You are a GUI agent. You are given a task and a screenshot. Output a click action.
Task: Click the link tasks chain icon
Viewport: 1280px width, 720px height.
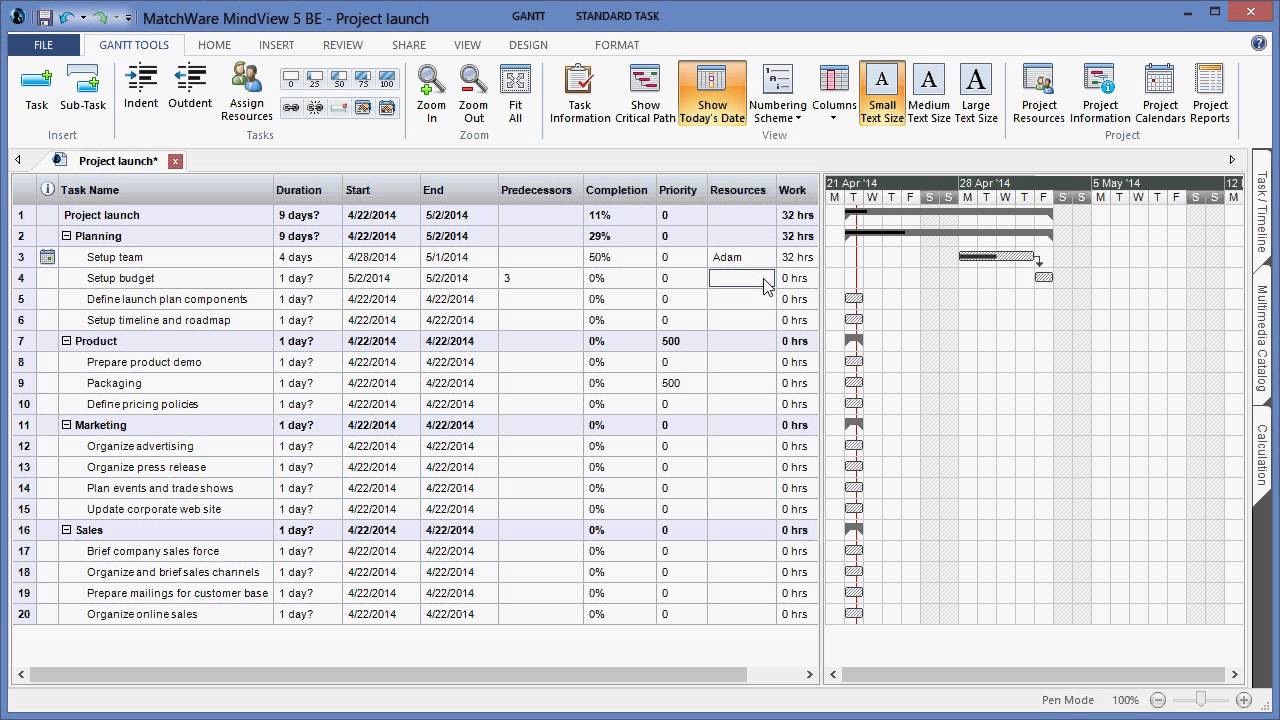coord(291,107)
